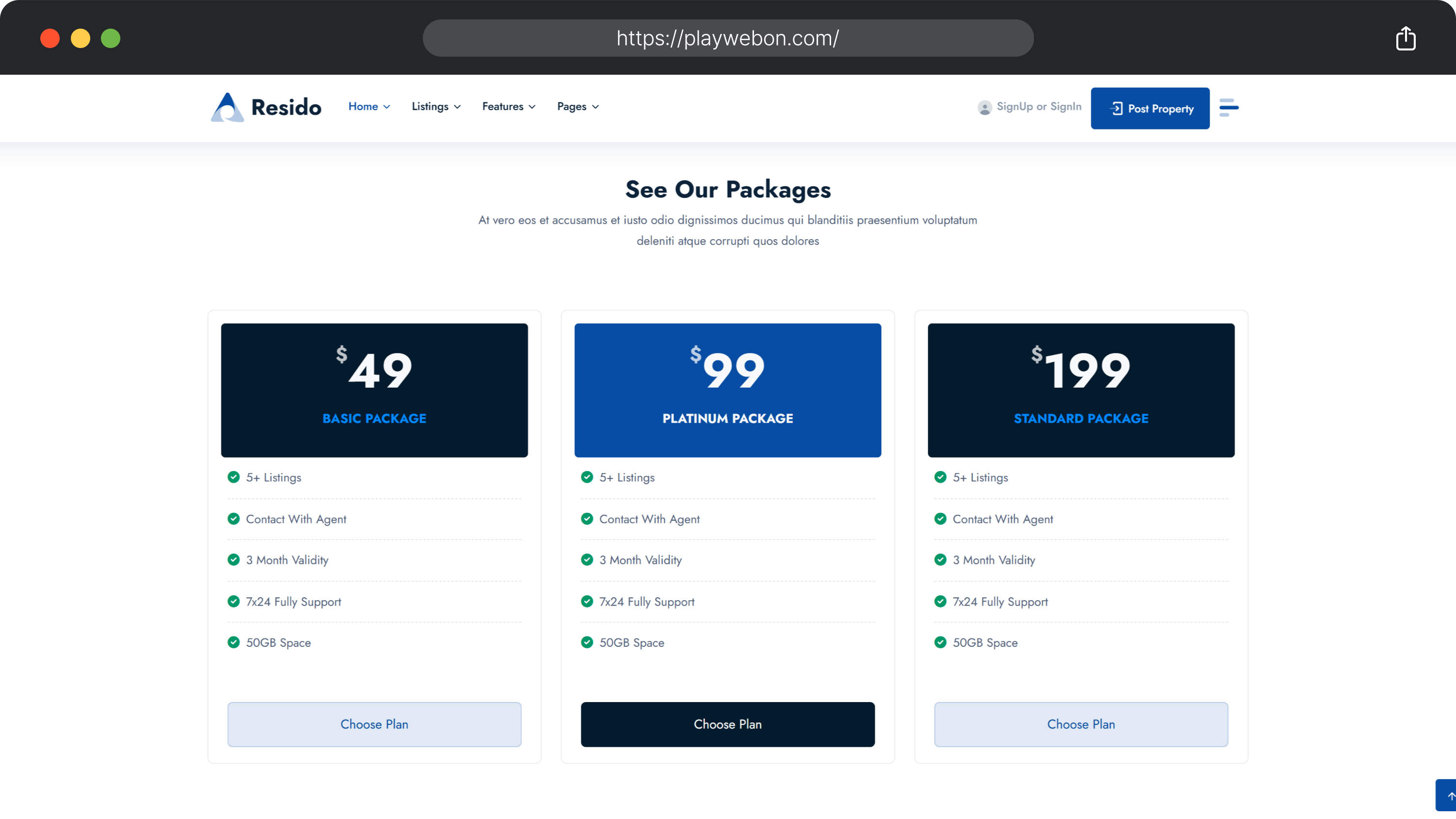Expand the Home dropdown menu
The height and width of the screenshot is (819, 1456).
[369, 106]
